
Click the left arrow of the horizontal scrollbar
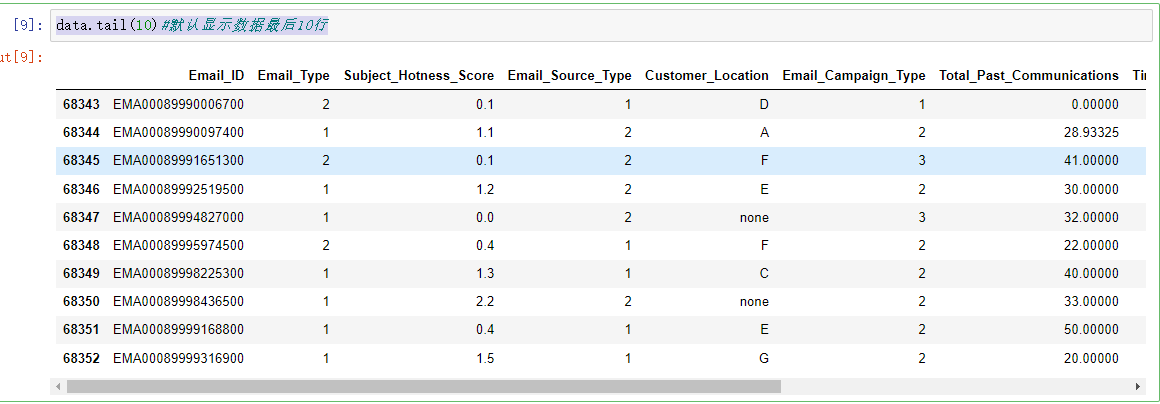click(59, 386)
